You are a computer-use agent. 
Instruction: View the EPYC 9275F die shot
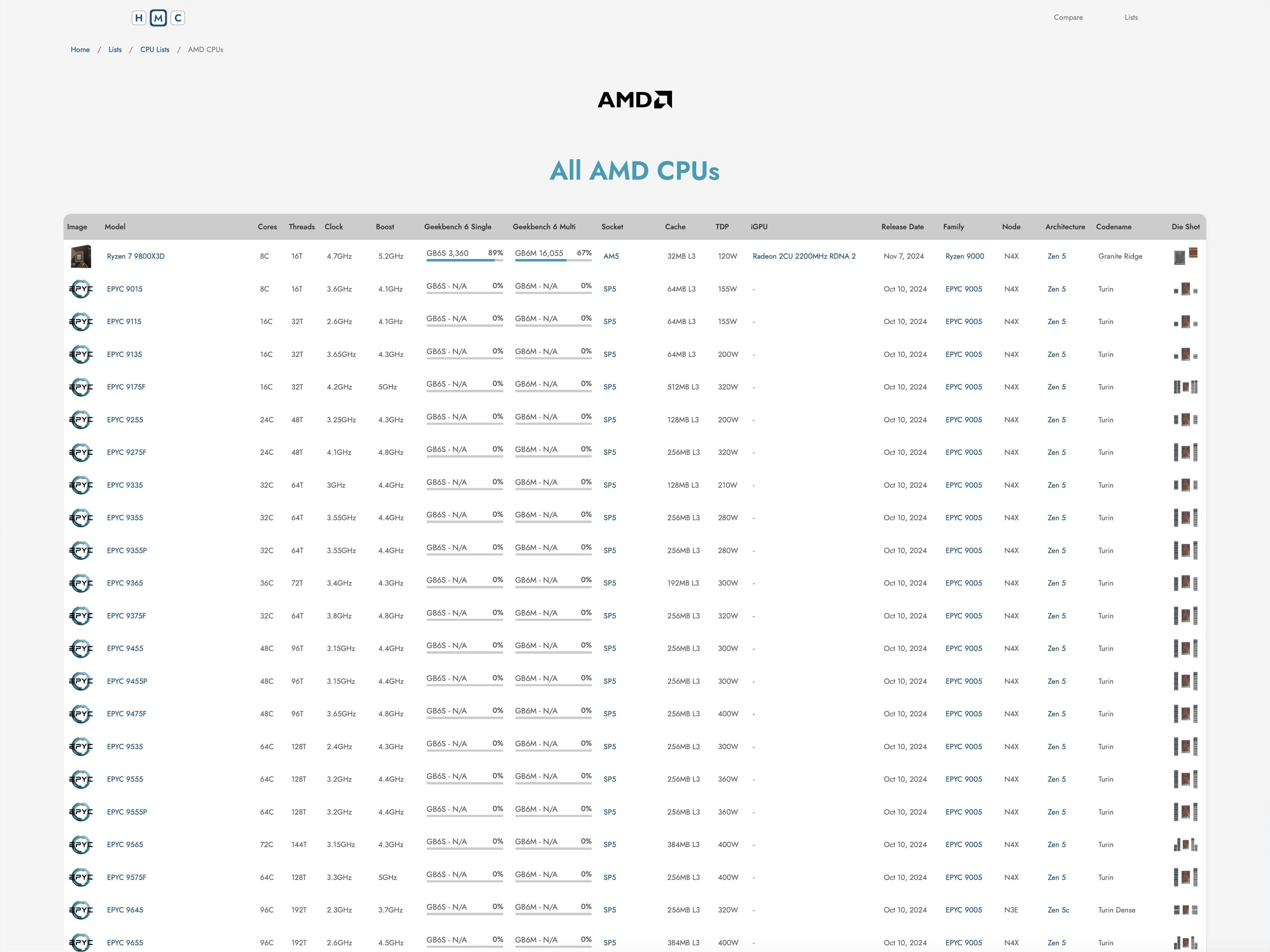point(1185,452)
